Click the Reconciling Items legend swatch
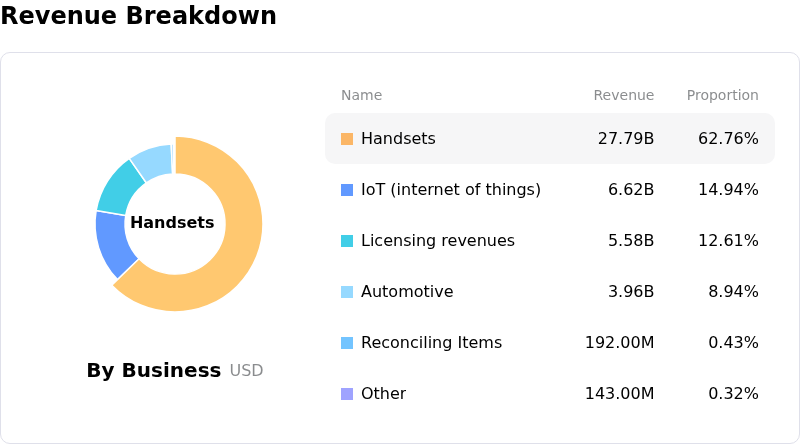The width and height of the screenshot is (800, 444). tap(347, 343)
